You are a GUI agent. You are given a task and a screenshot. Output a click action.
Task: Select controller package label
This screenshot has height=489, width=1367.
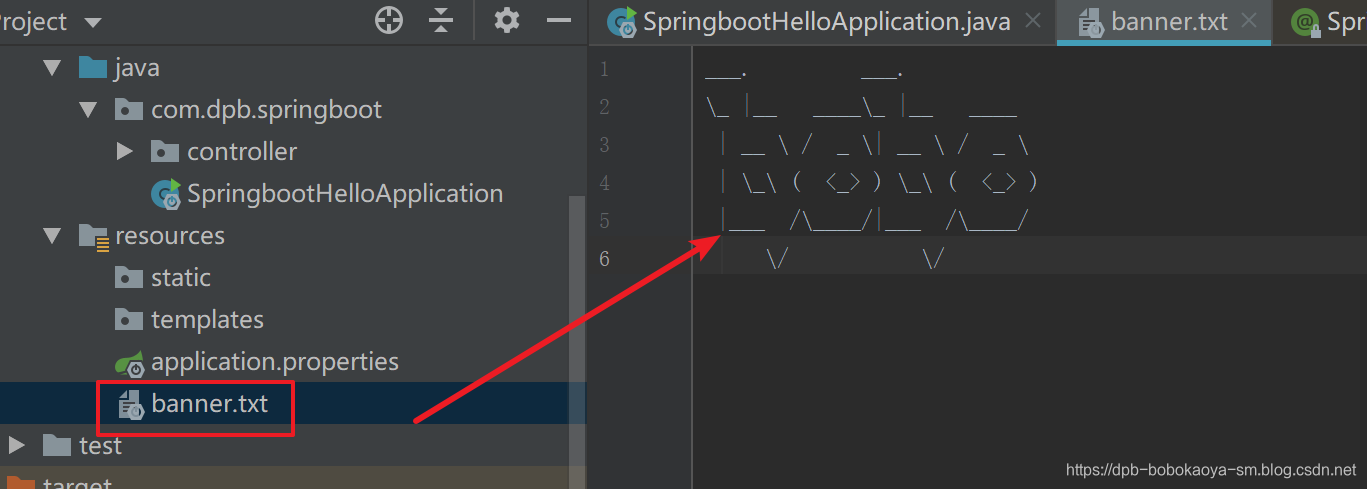pyautogui.click(x=242, y=152)
